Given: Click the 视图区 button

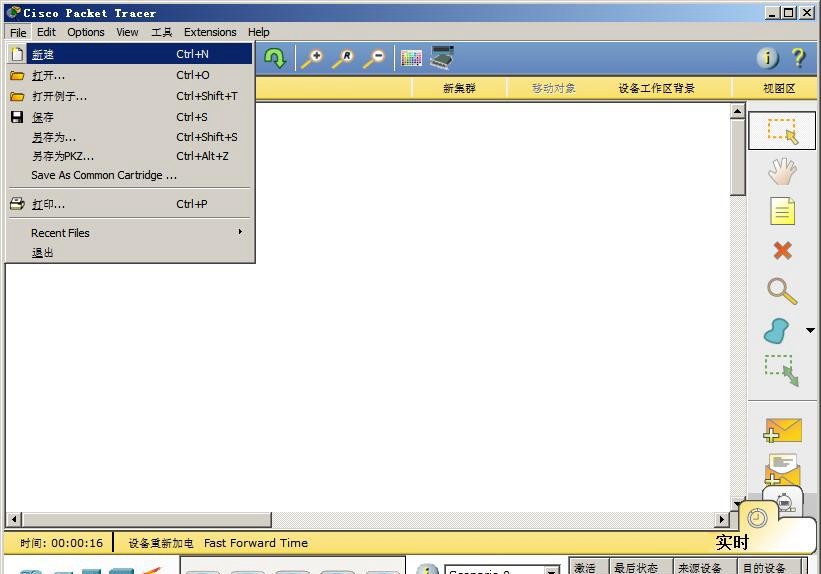Looking at the screenshot, I should tap(779, 88).
